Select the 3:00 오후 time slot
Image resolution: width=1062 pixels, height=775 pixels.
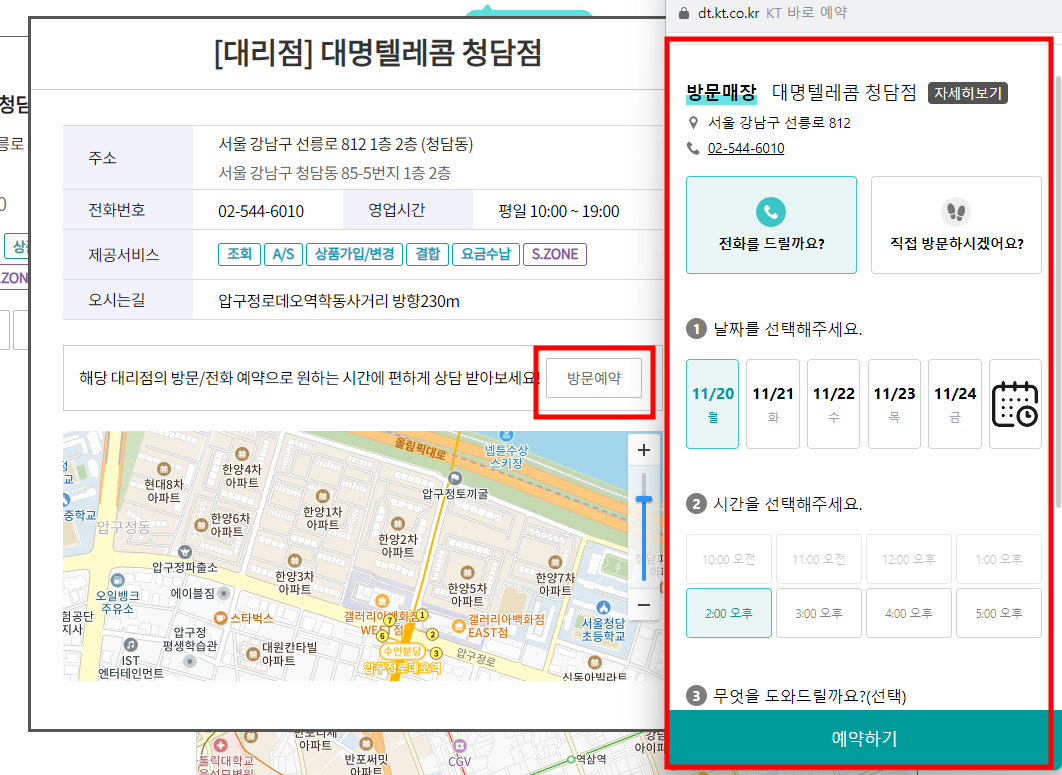pos(819,612)
